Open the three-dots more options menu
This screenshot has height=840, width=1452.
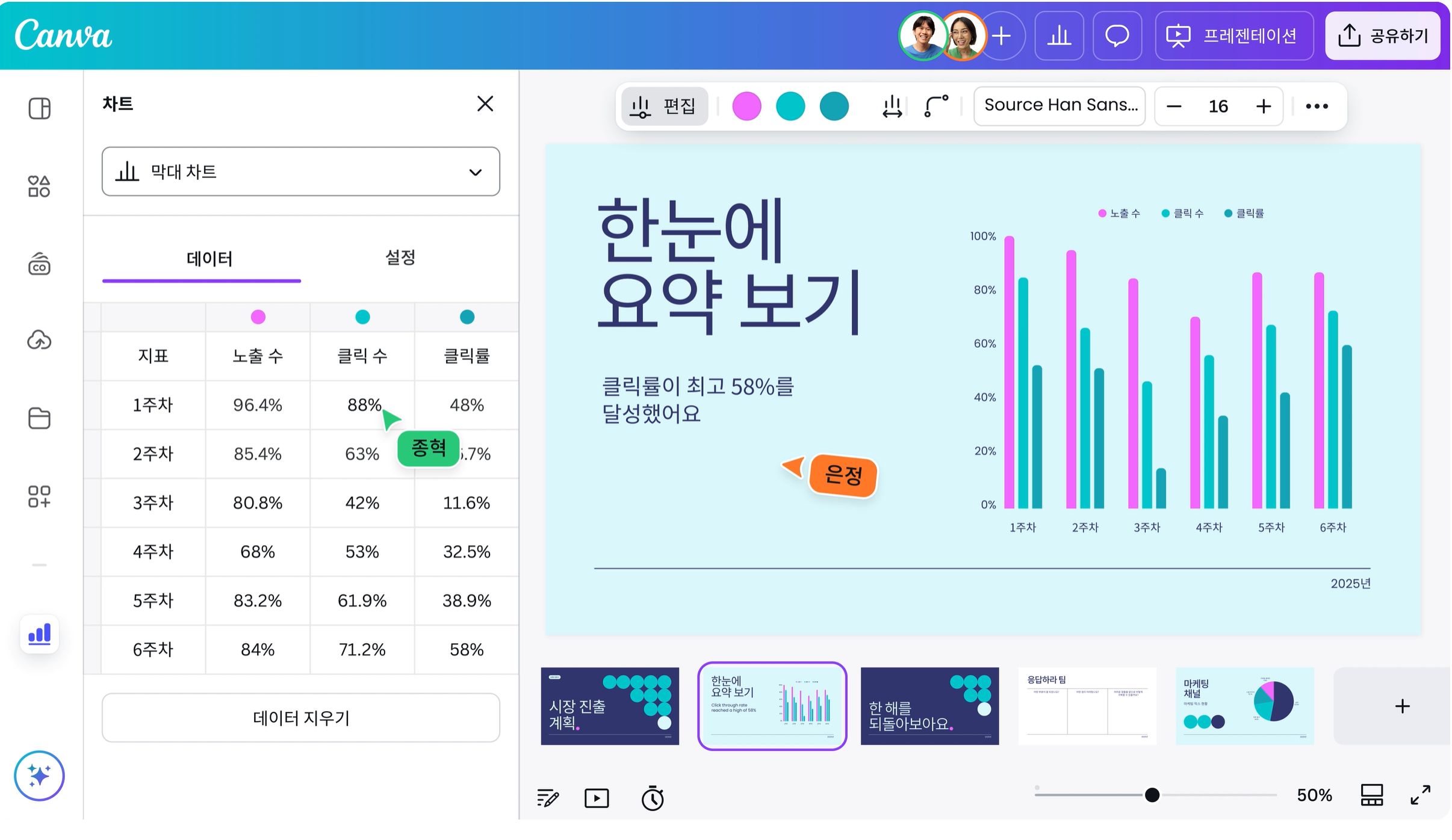1317,106
